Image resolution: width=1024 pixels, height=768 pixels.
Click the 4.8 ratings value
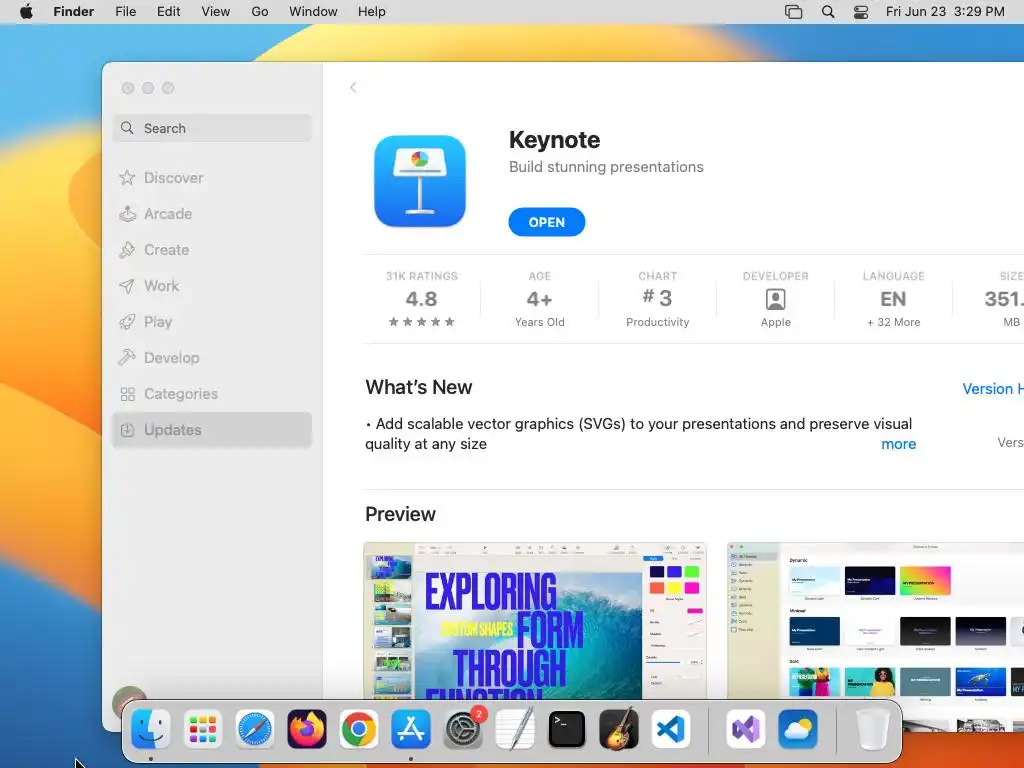tap(421, 299)
